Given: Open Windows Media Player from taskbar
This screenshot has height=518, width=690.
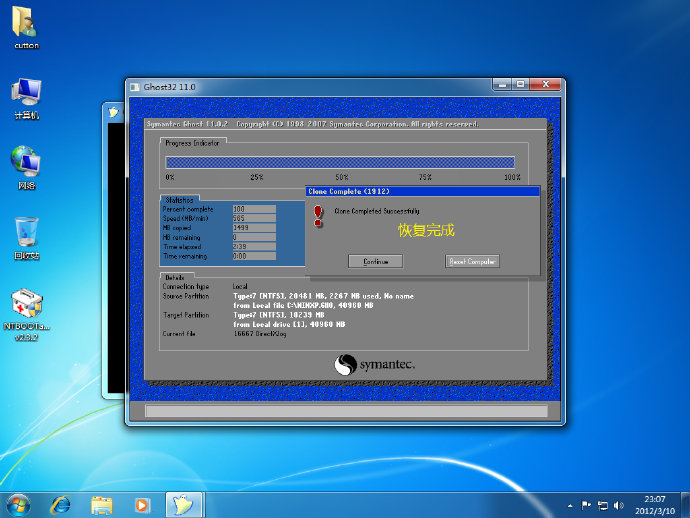Looking at the screenshot, I should 142,505.
